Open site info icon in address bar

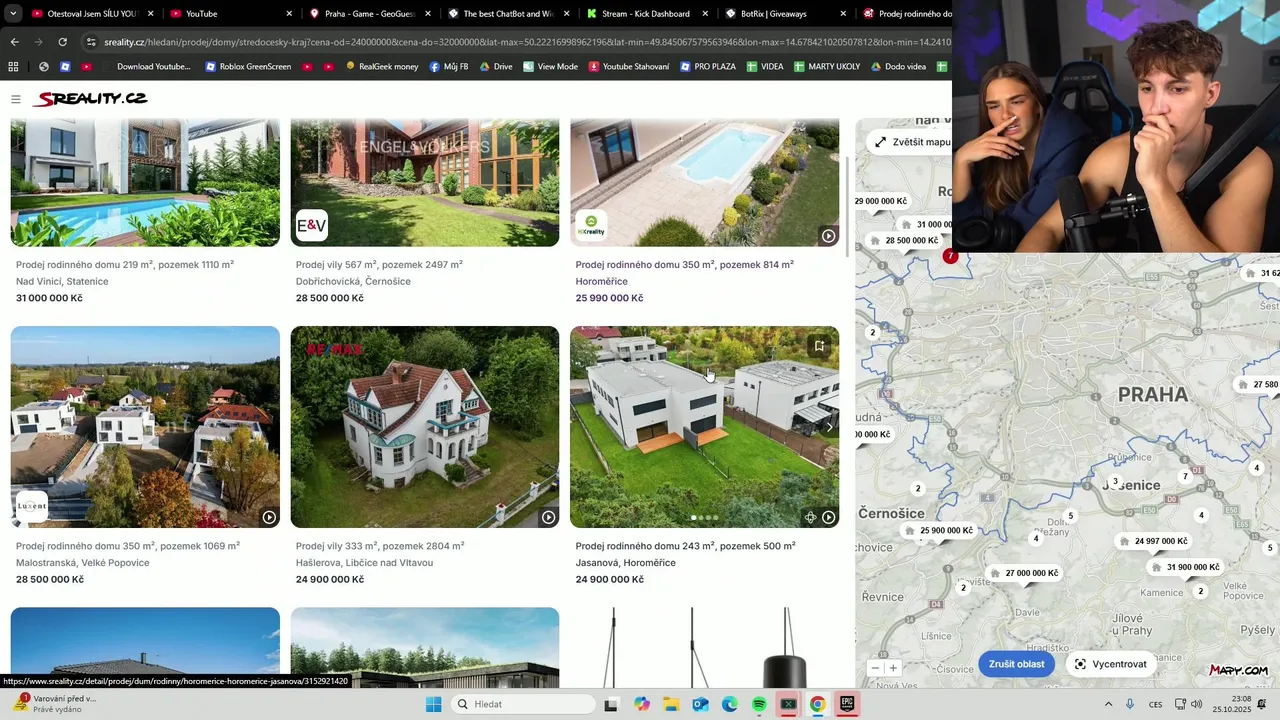click(91, 42)
